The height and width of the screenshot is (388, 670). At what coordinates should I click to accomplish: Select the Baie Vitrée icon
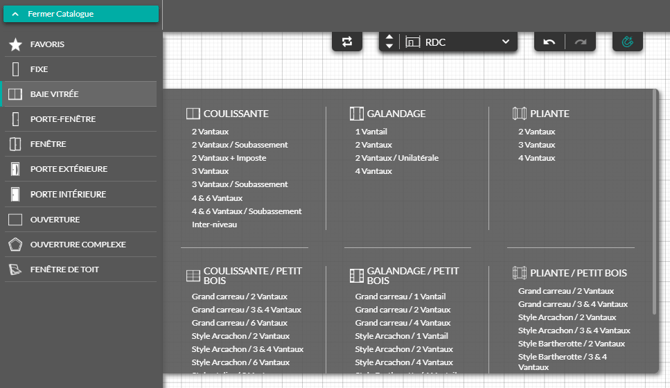click(15, 94)
